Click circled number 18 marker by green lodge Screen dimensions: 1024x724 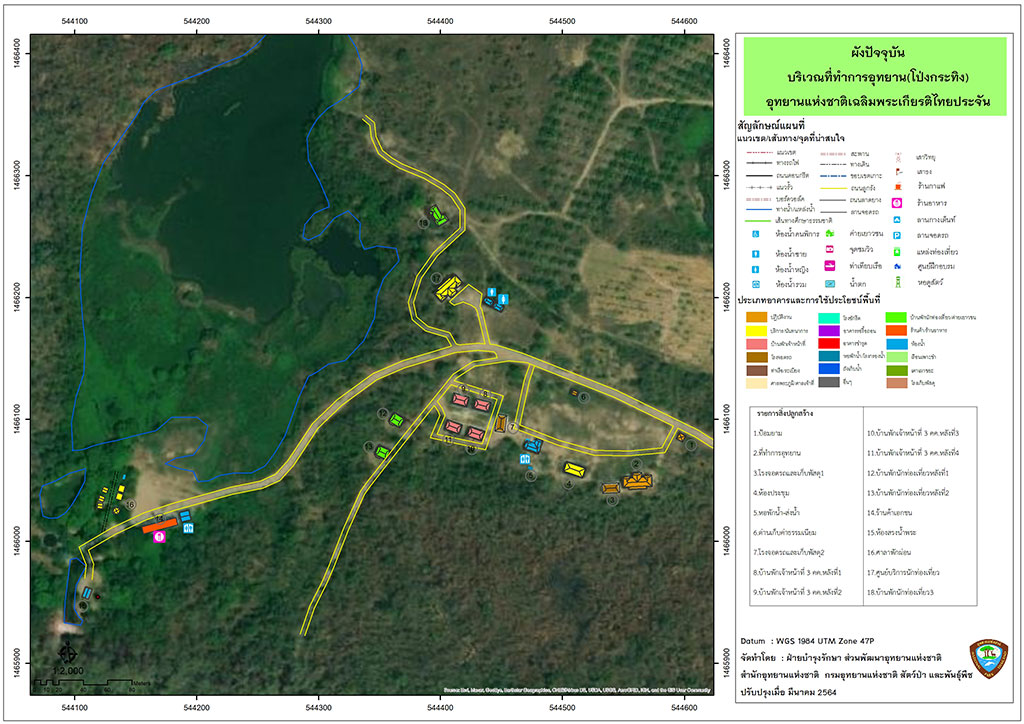(x=424, y=223)
